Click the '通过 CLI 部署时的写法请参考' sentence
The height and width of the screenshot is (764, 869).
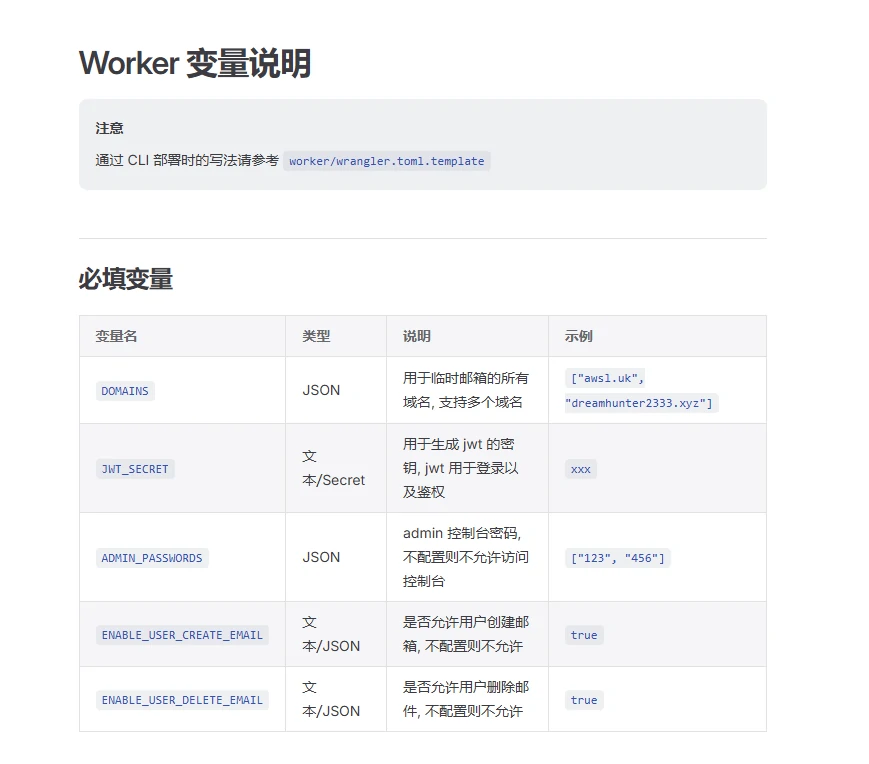(187, 161)
